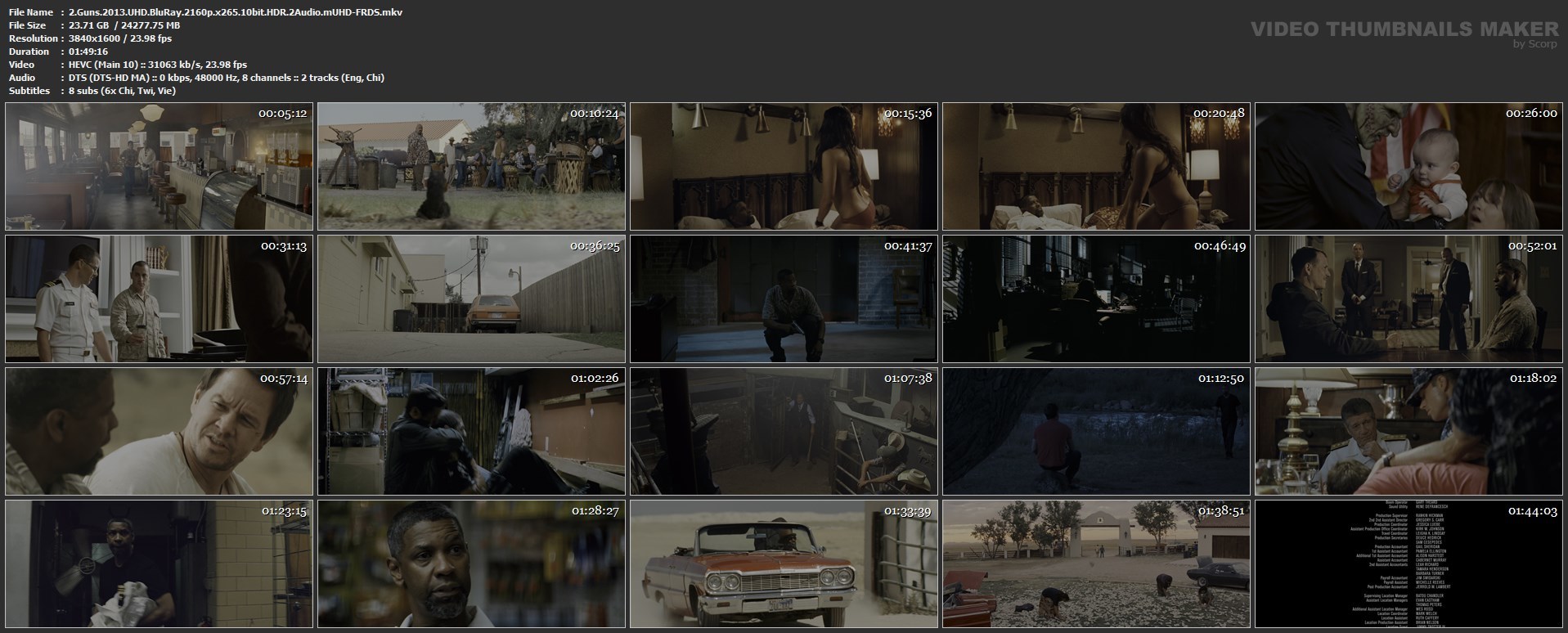
Task: Click the File Name label
Action: pyautogui.click(x=31, y=12)
